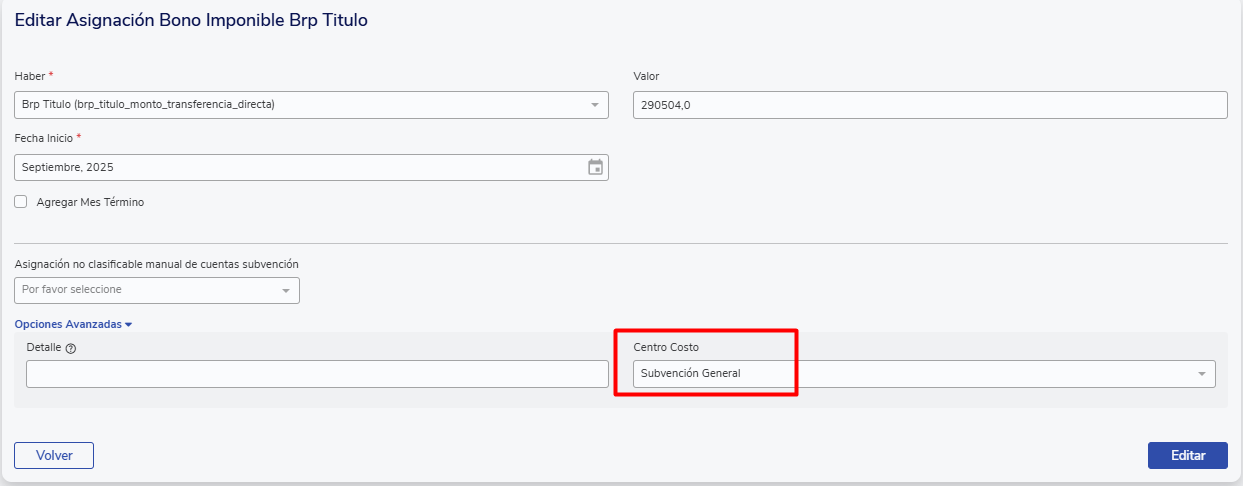
Task: Click the Centro Costo field label
Action: 666,347
